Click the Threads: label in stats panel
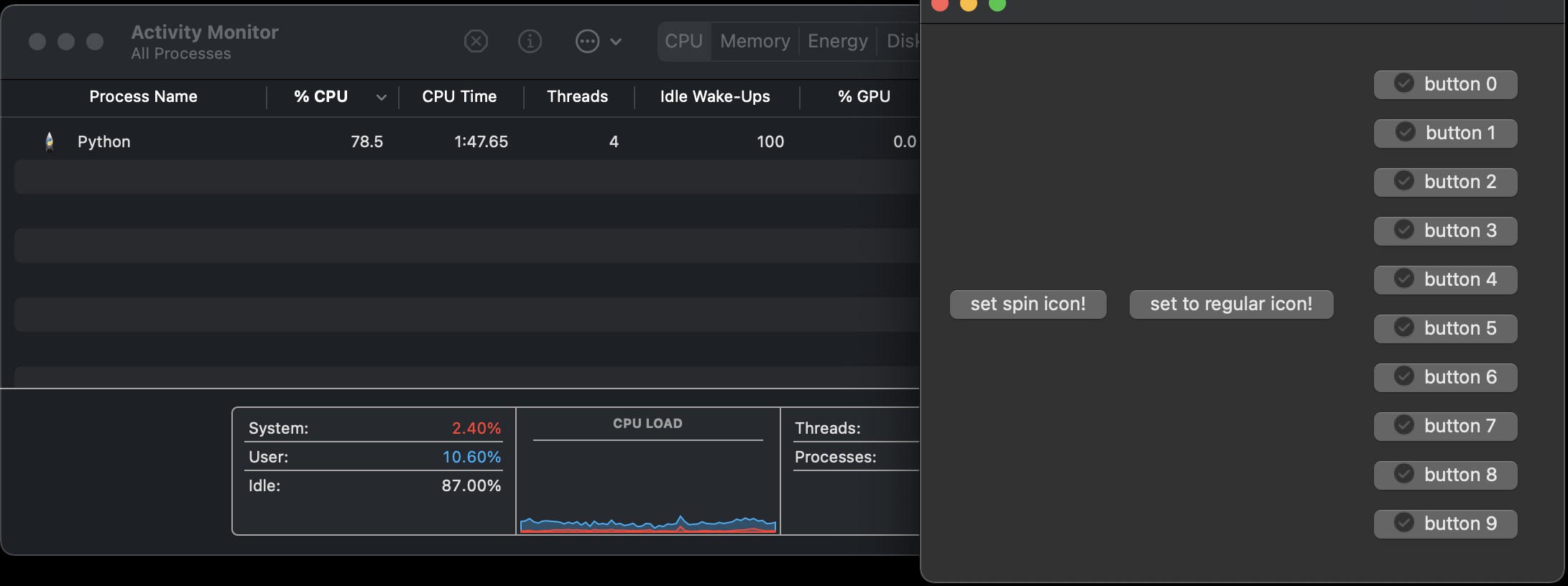The height and width of the screenshot is (586, 1568). (827, 428)
